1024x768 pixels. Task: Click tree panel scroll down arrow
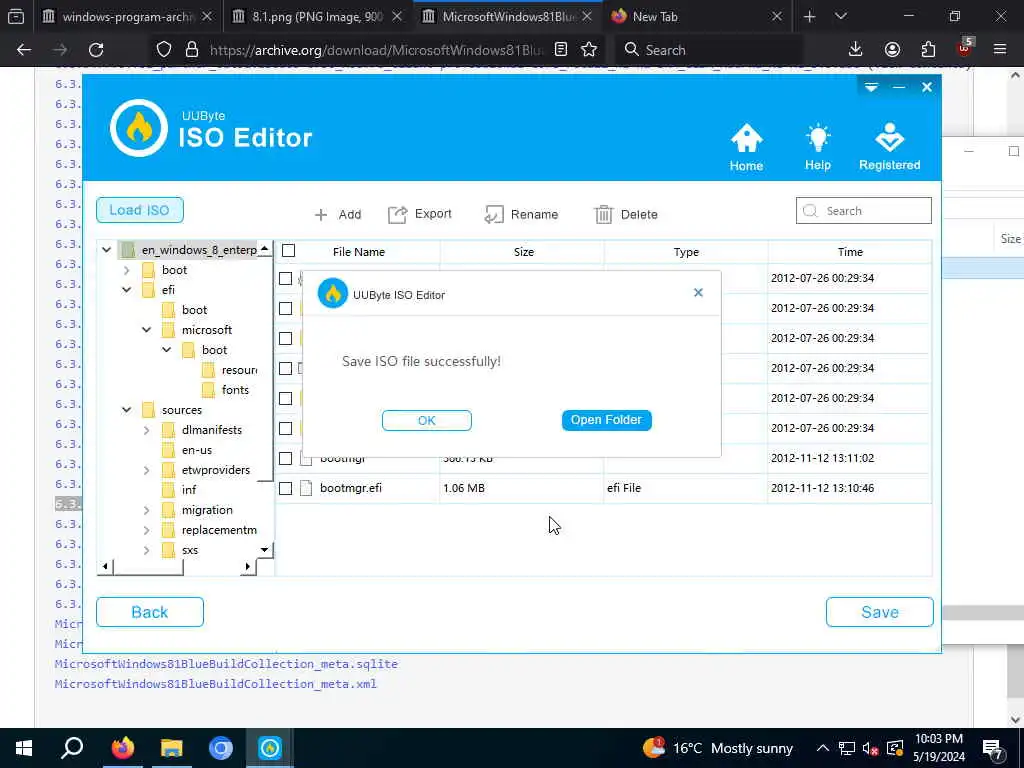pyautogui.click(x=264, y=550)
